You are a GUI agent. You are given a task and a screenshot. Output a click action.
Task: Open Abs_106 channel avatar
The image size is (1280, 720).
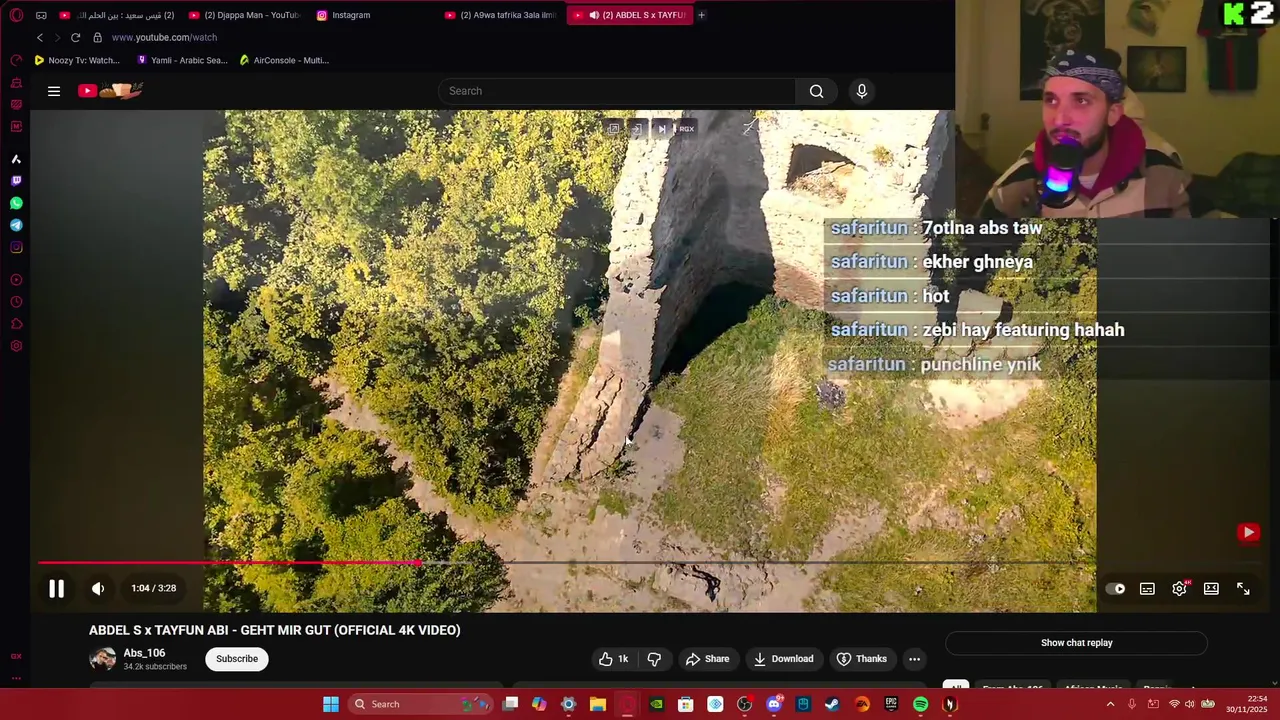(103, 659)
